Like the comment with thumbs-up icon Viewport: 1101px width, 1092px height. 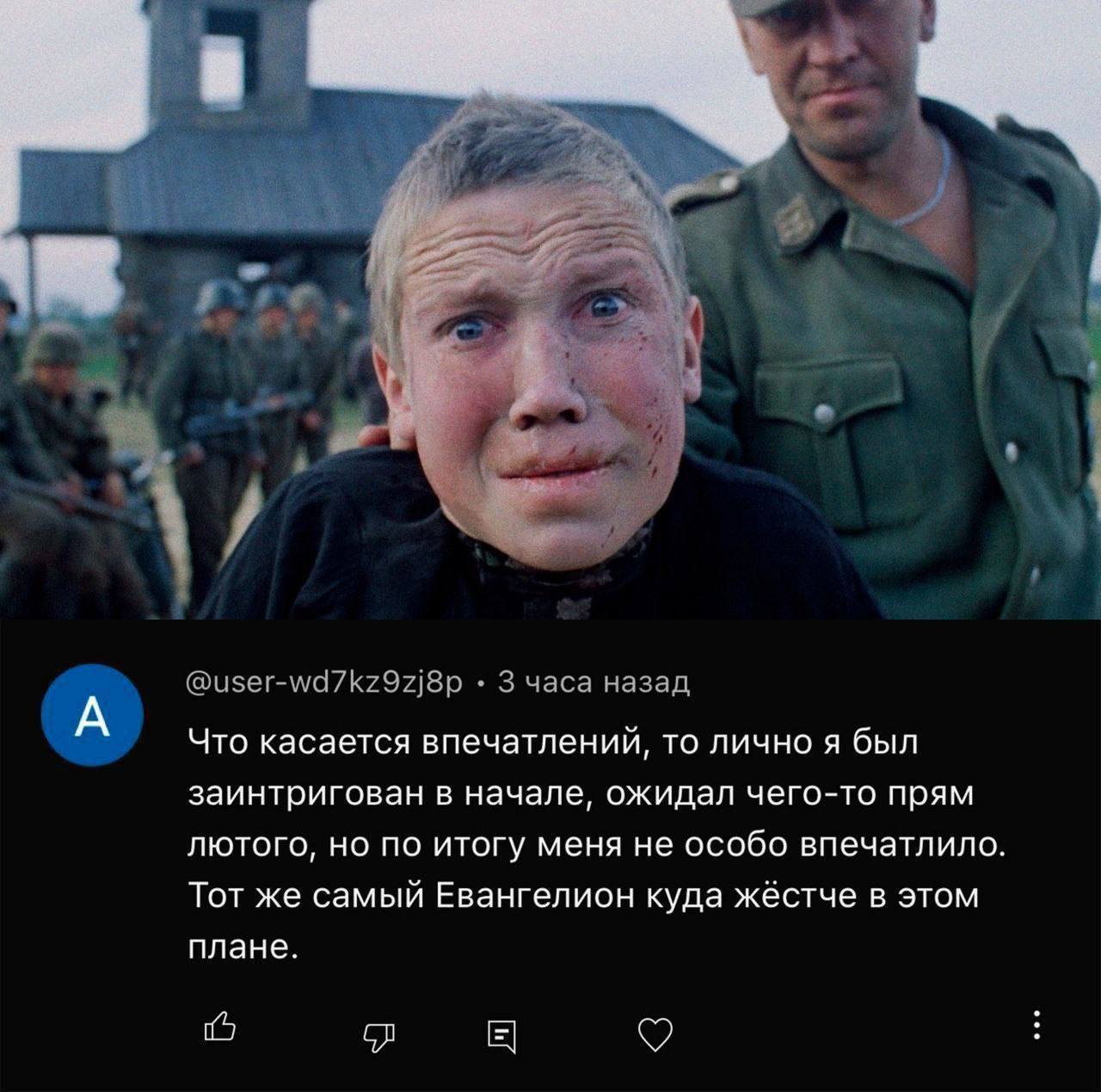pos(219,1028)
